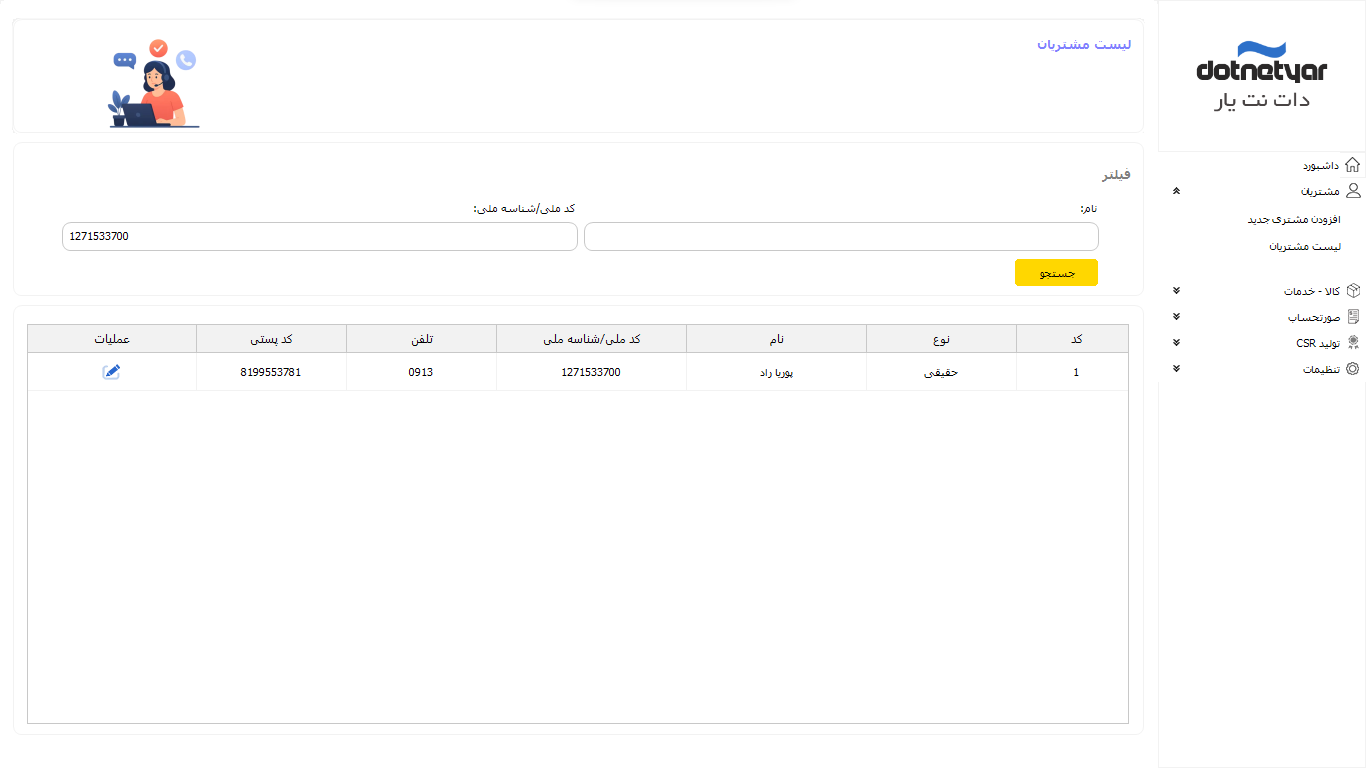This screenshot has height=768, width=1366.
Task: Expand the کالا - خدمات chevron
Action: [1176, 291]
